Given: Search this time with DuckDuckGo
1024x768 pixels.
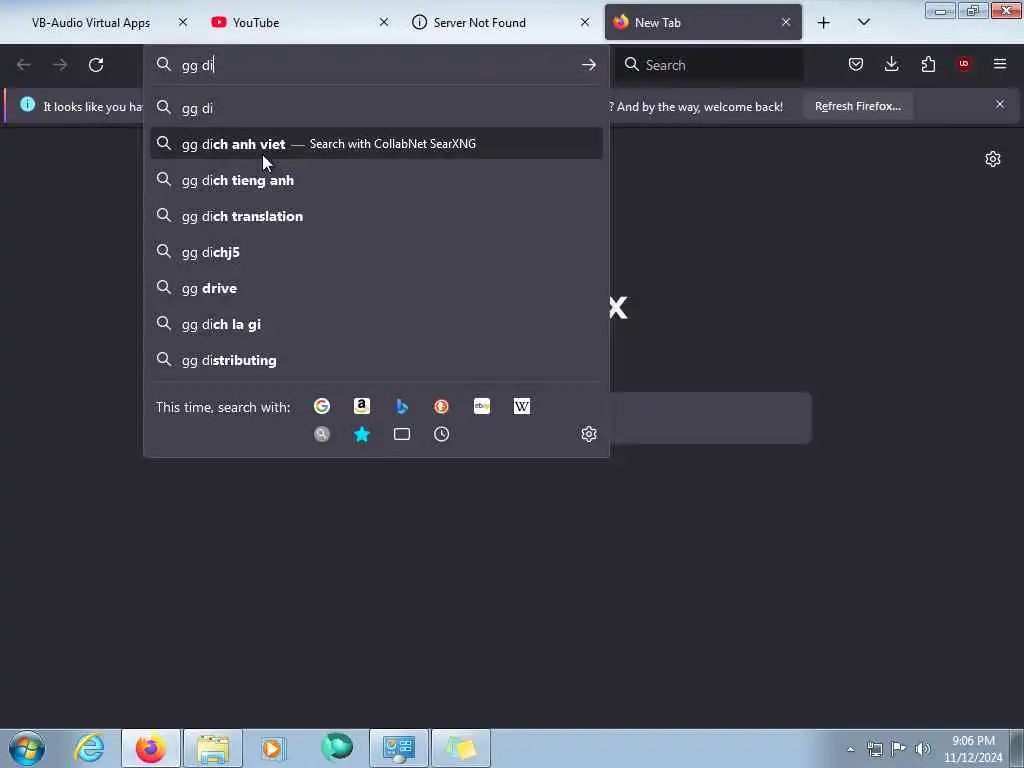Looking at the screenshot, I should (x=441, y=406).
